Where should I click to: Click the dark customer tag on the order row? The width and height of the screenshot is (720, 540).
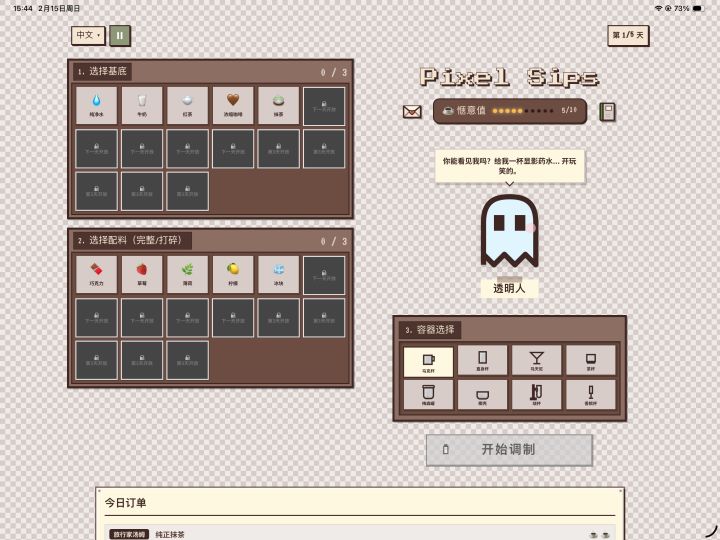pyautogui.click(x=129, y=534)
